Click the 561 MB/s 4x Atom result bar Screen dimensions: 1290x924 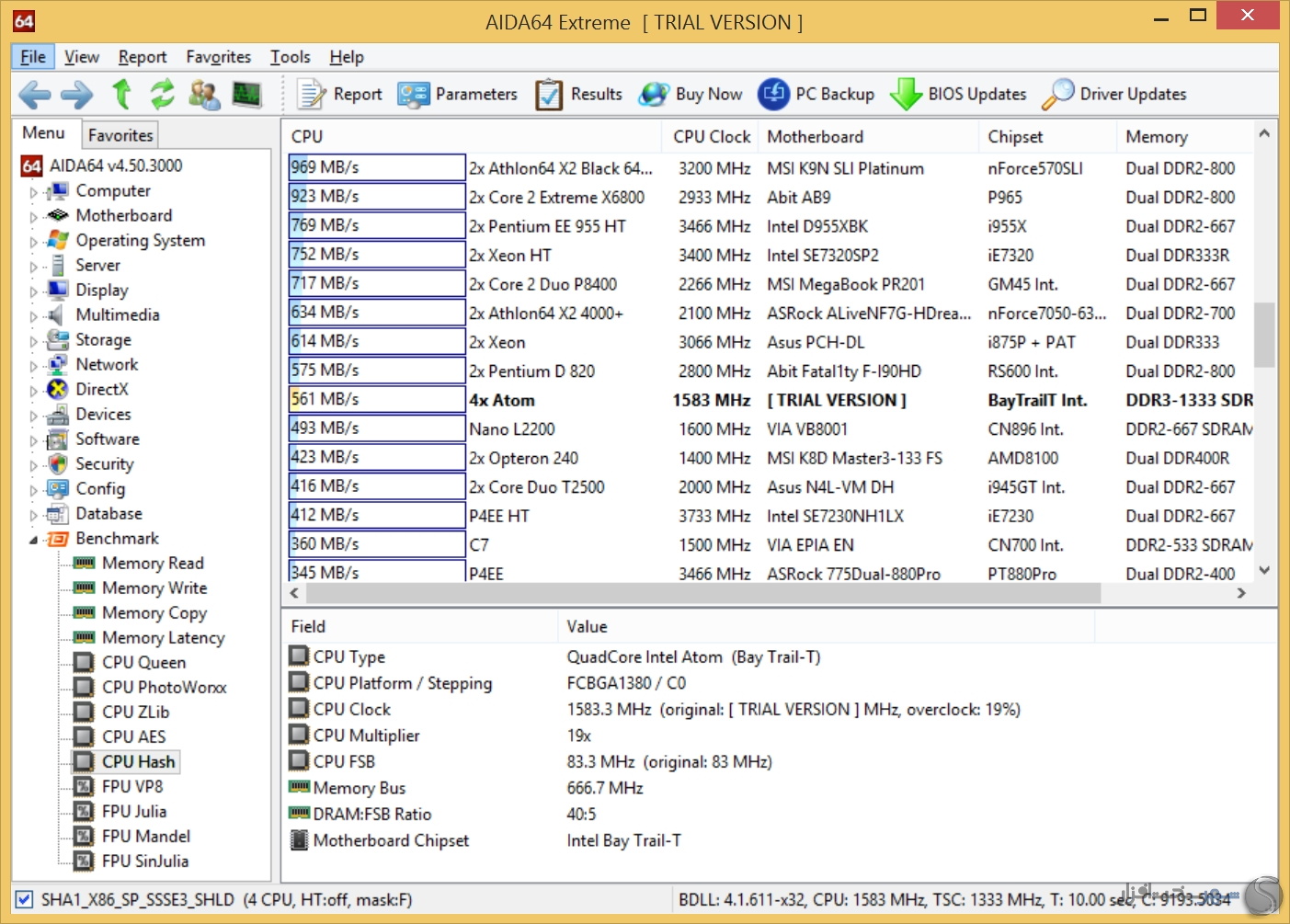coord(377,399)
